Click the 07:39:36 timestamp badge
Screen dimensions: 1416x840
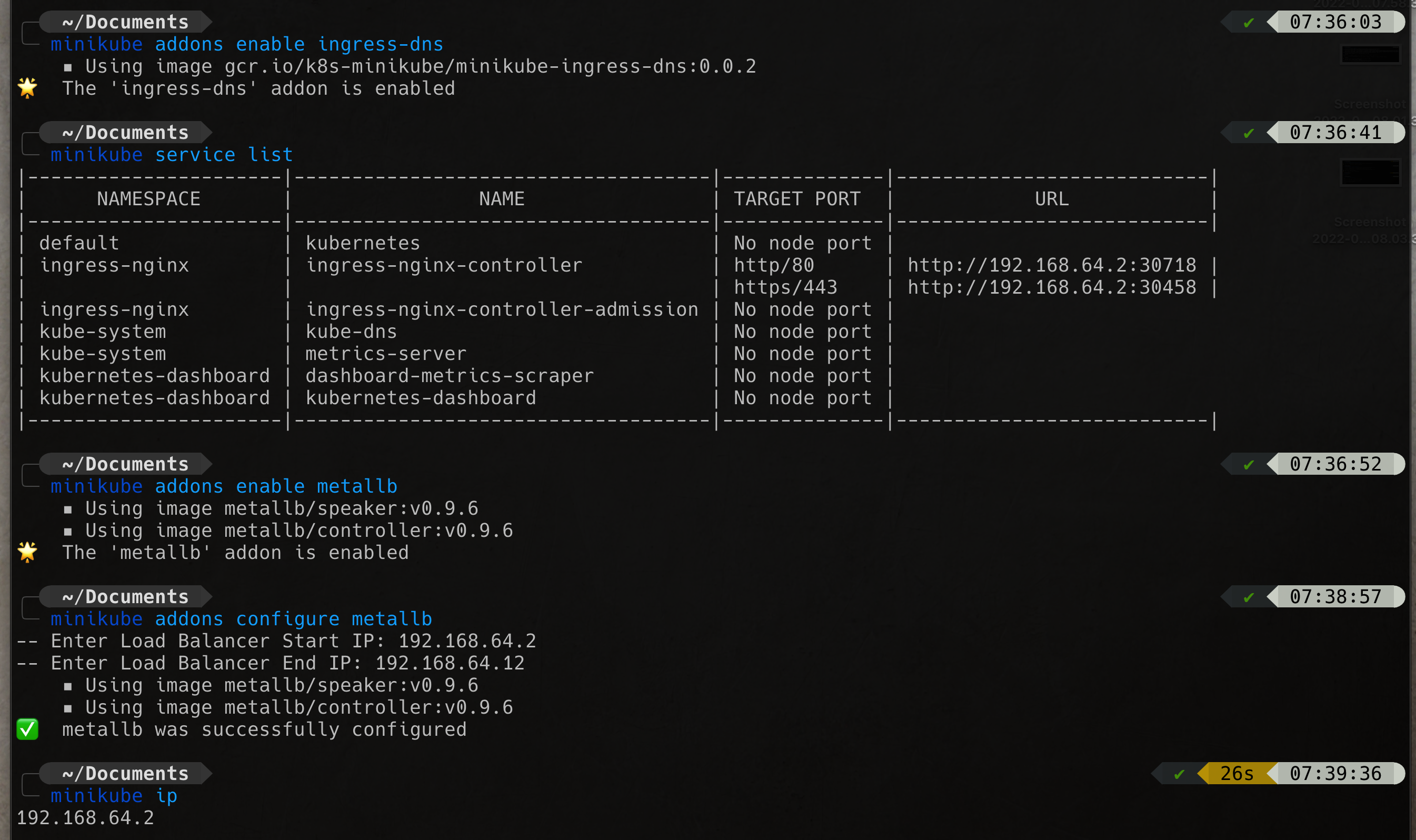point(1335,774)
